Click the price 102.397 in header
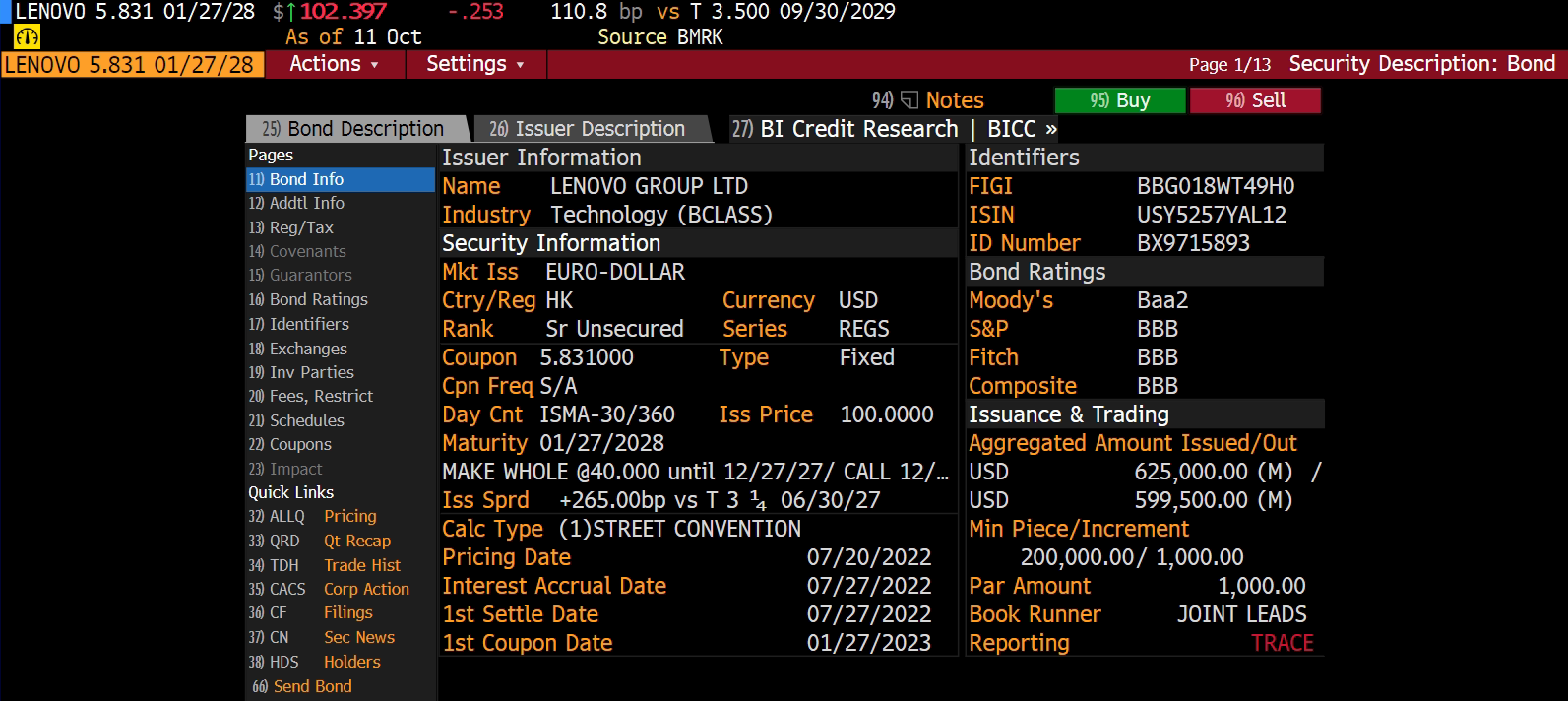 coord(344,12)
